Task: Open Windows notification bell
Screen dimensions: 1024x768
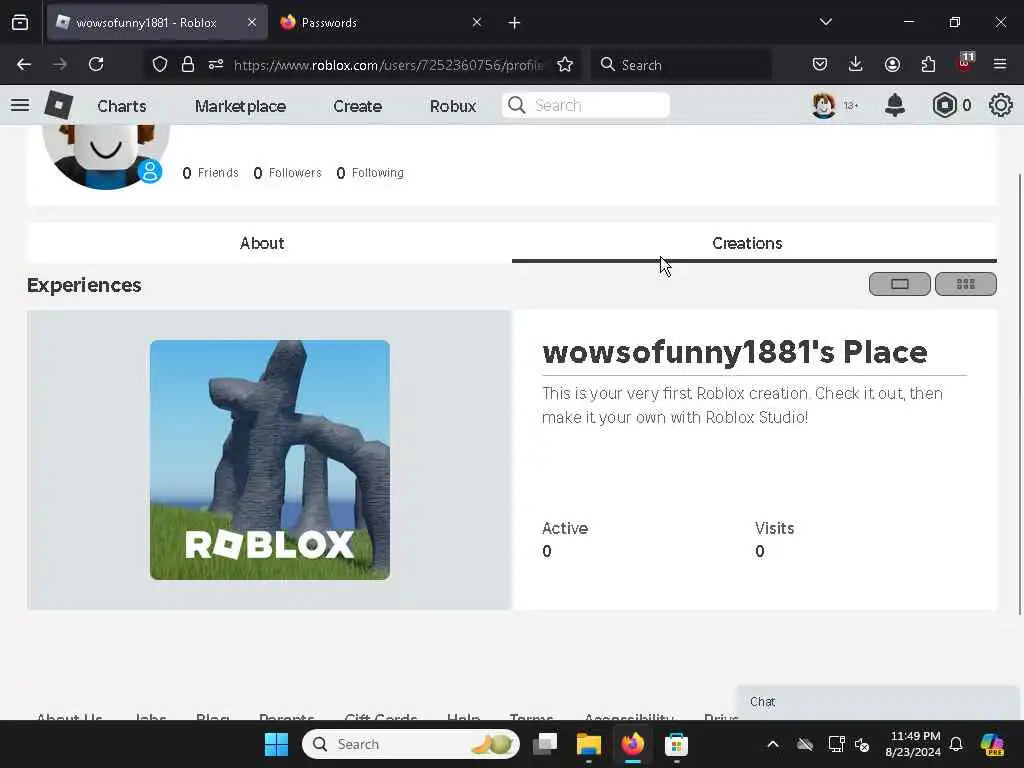Action: (956, 744)
